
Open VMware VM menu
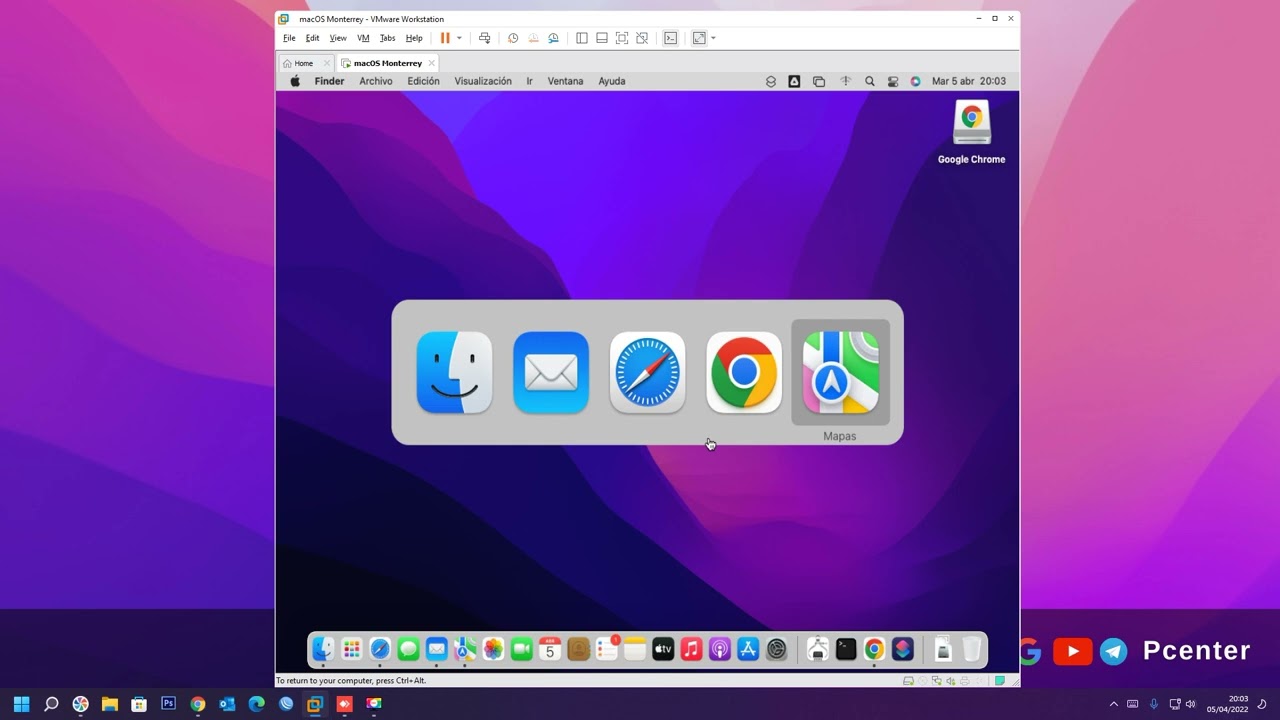coord(363,38)
